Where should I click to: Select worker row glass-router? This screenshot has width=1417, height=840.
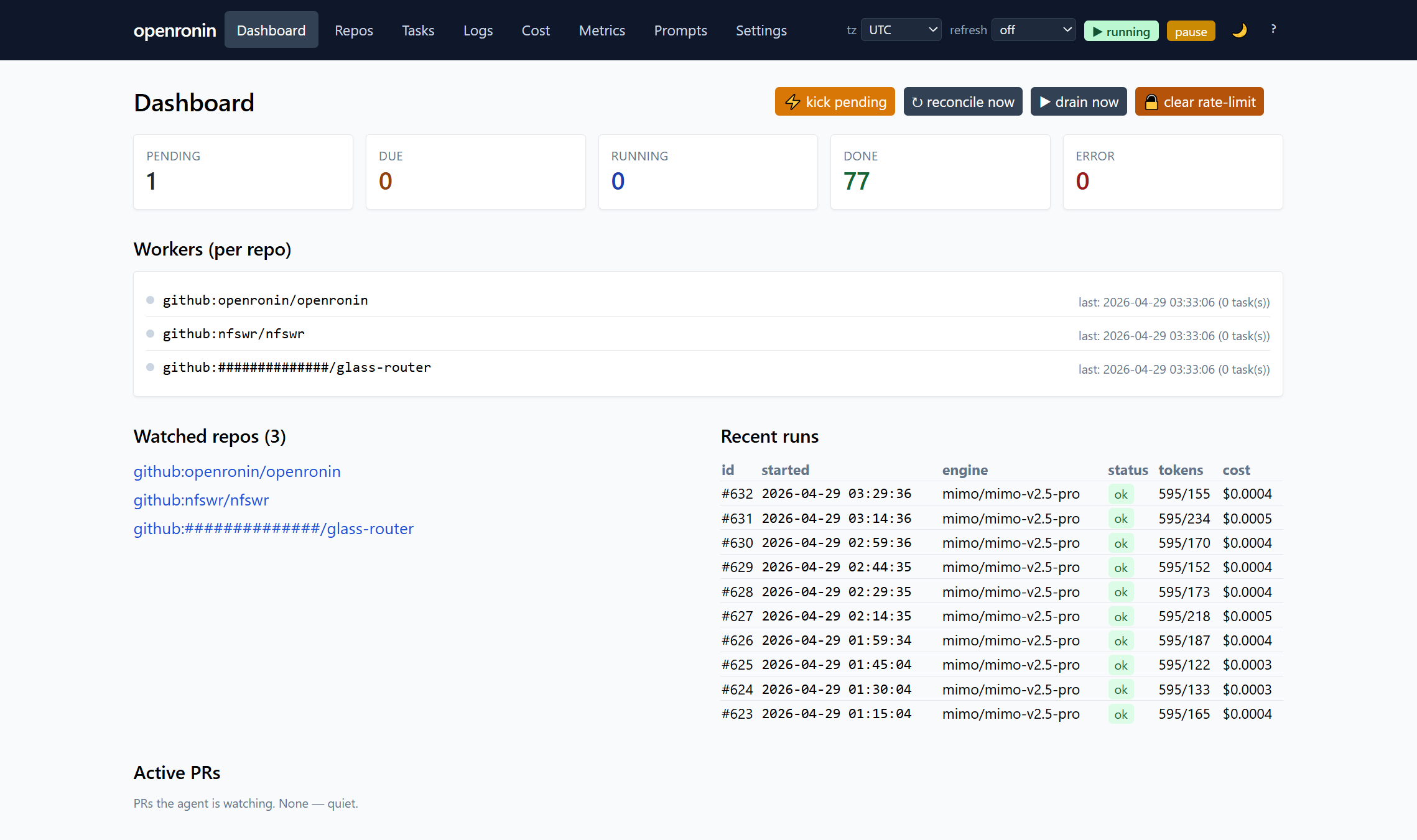(708, 367)
